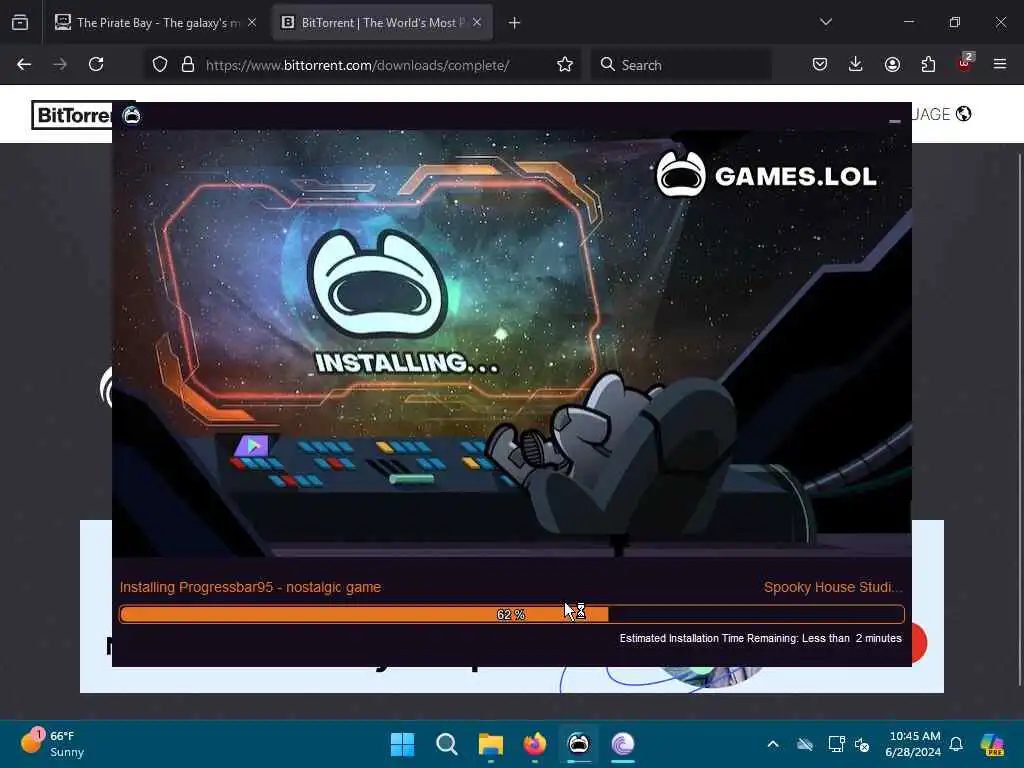1024x768 pixels.
Task: Open the clock showing 10:45 AM
Action: click(913, 744)
